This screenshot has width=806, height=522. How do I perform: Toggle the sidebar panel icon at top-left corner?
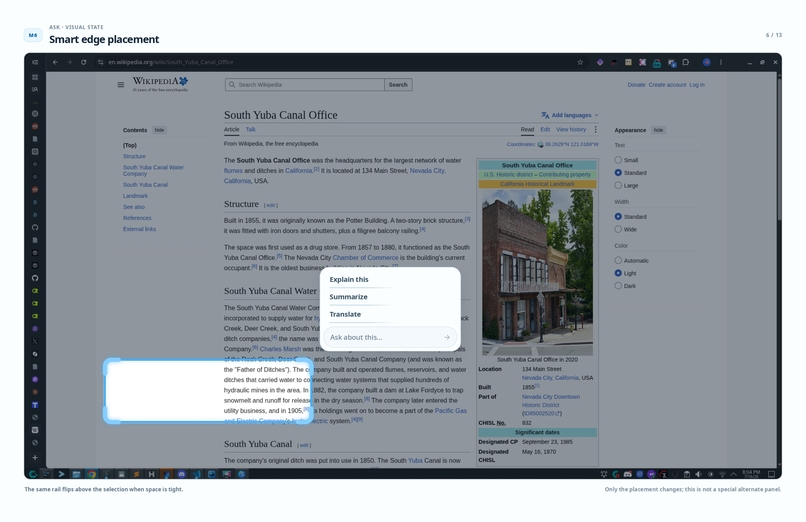point(35,62)
